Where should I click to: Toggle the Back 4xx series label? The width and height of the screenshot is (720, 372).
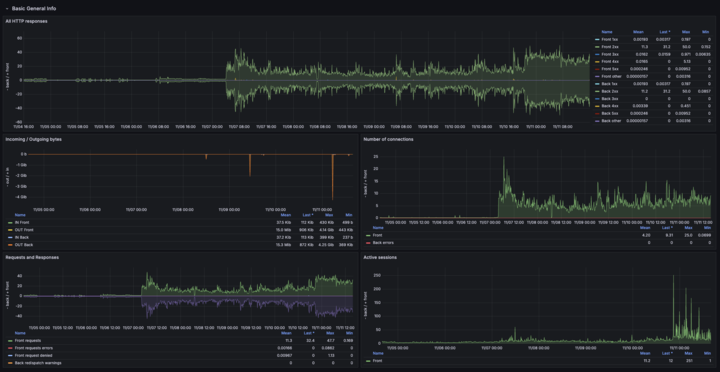pyautogui.click(x=610, y=106)
